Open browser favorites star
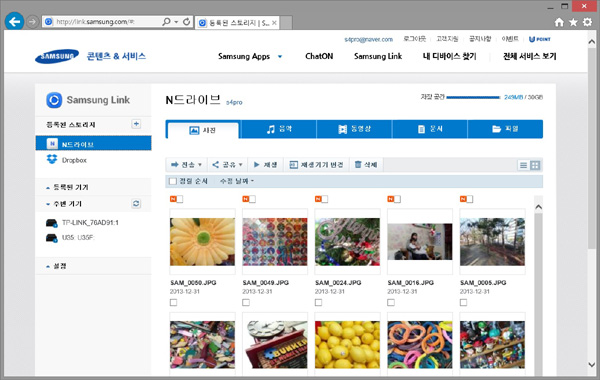600x380 pixels. click(573, 22)
